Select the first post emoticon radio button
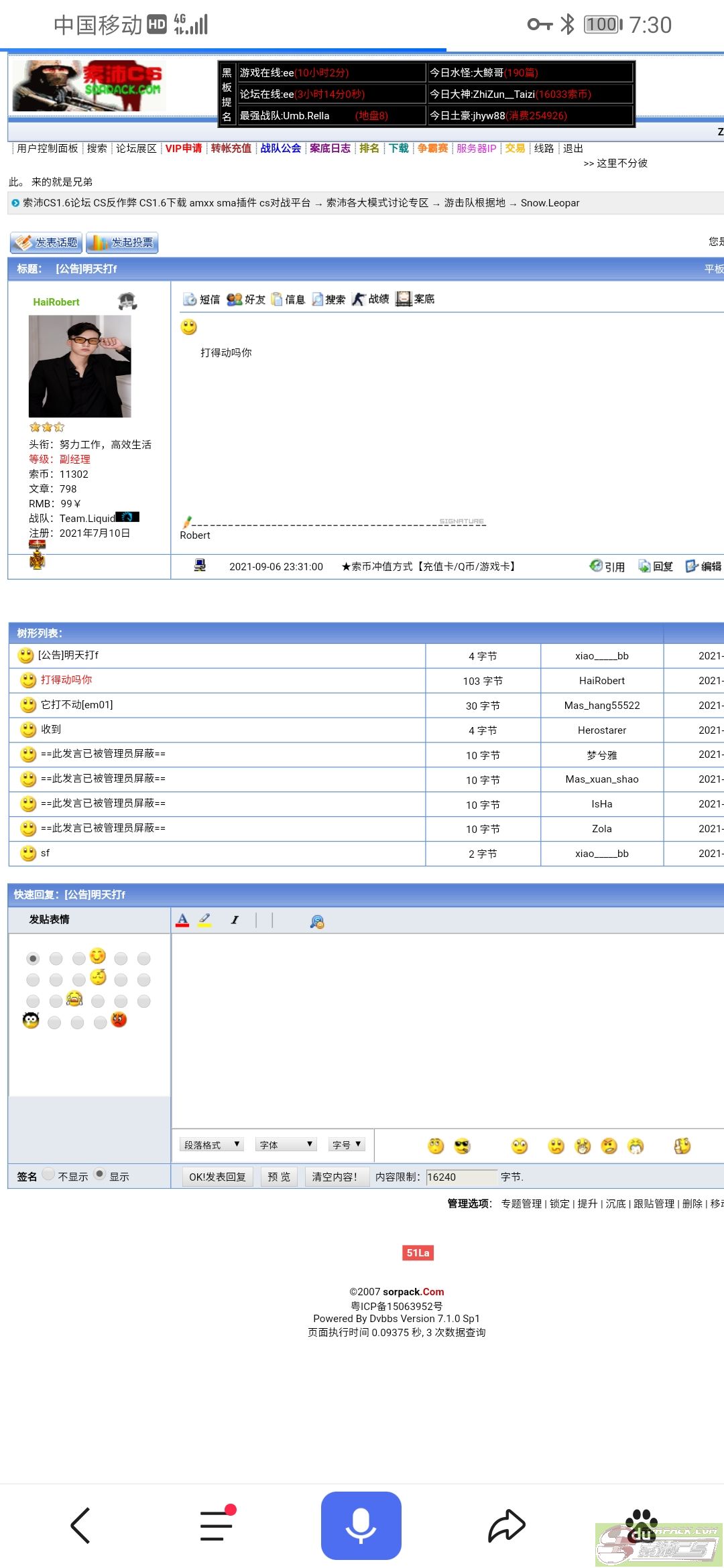This screenshot has height=1568, width=724. (33, 959)
